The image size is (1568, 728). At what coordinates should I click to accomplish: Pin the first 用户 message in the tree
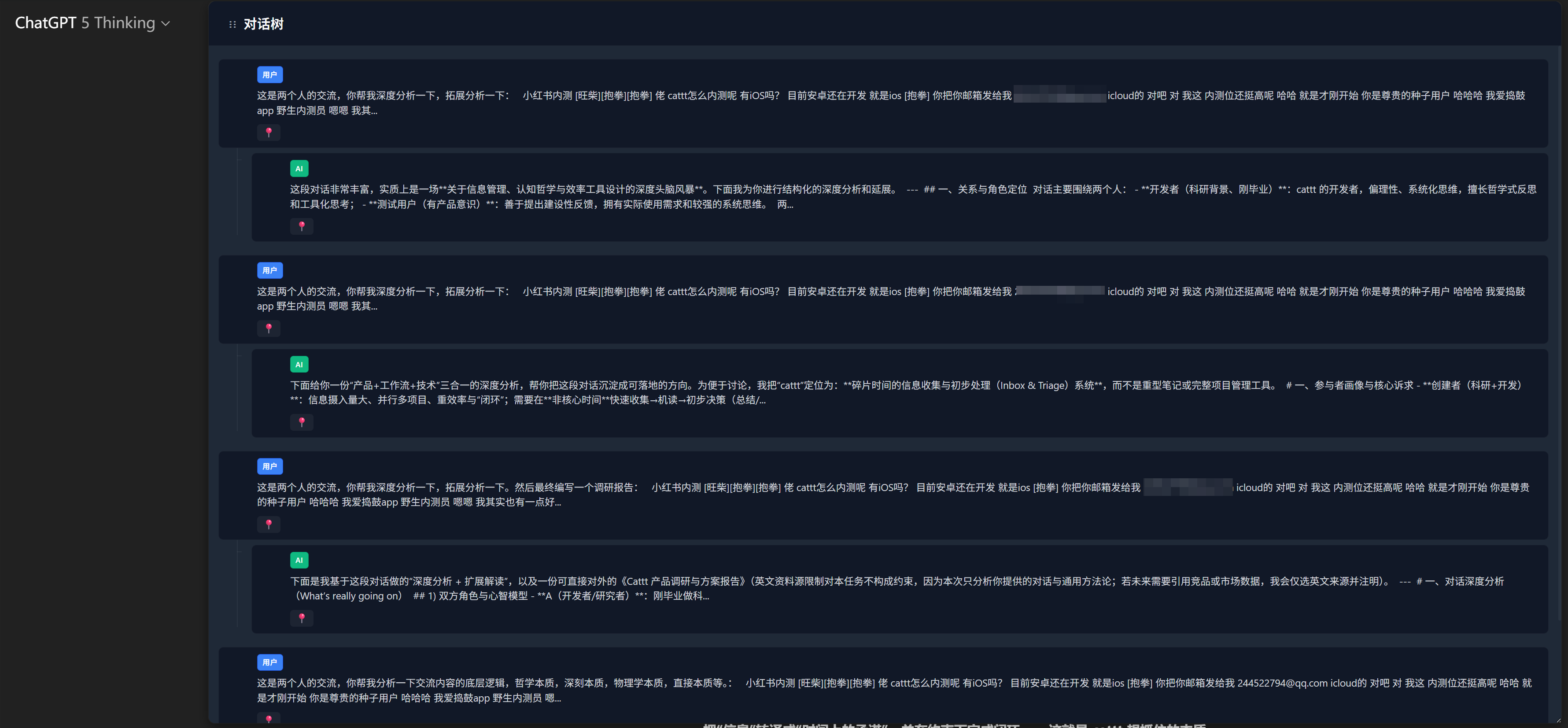coord(269,132)
